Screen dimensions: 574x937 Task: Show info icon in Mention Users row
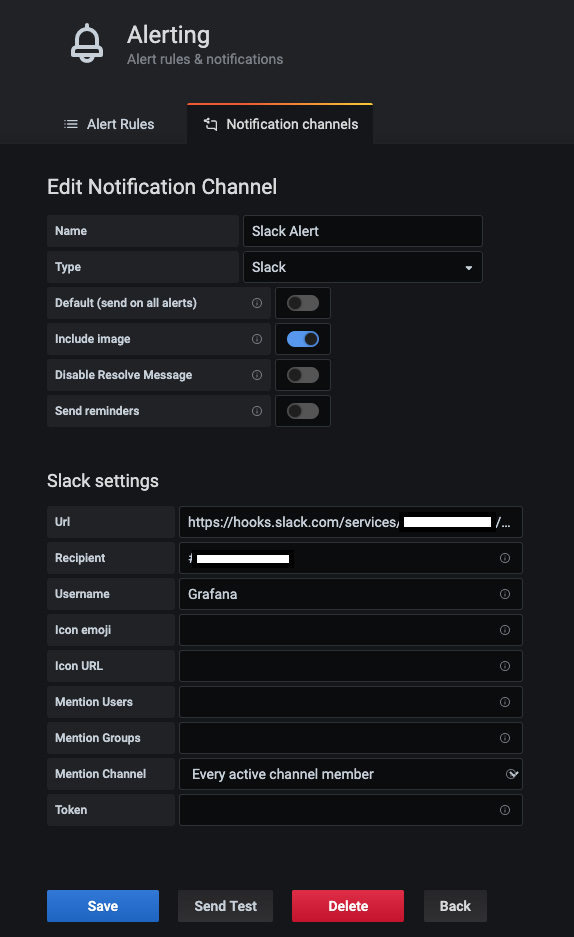pyautogui.click(x=505, y=702)
